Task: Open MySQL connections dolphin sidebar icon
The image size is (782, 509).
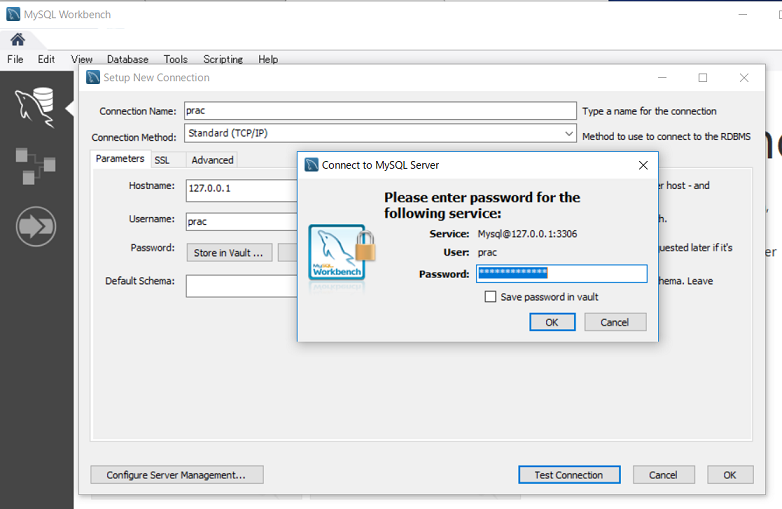Action: point(35,107)
